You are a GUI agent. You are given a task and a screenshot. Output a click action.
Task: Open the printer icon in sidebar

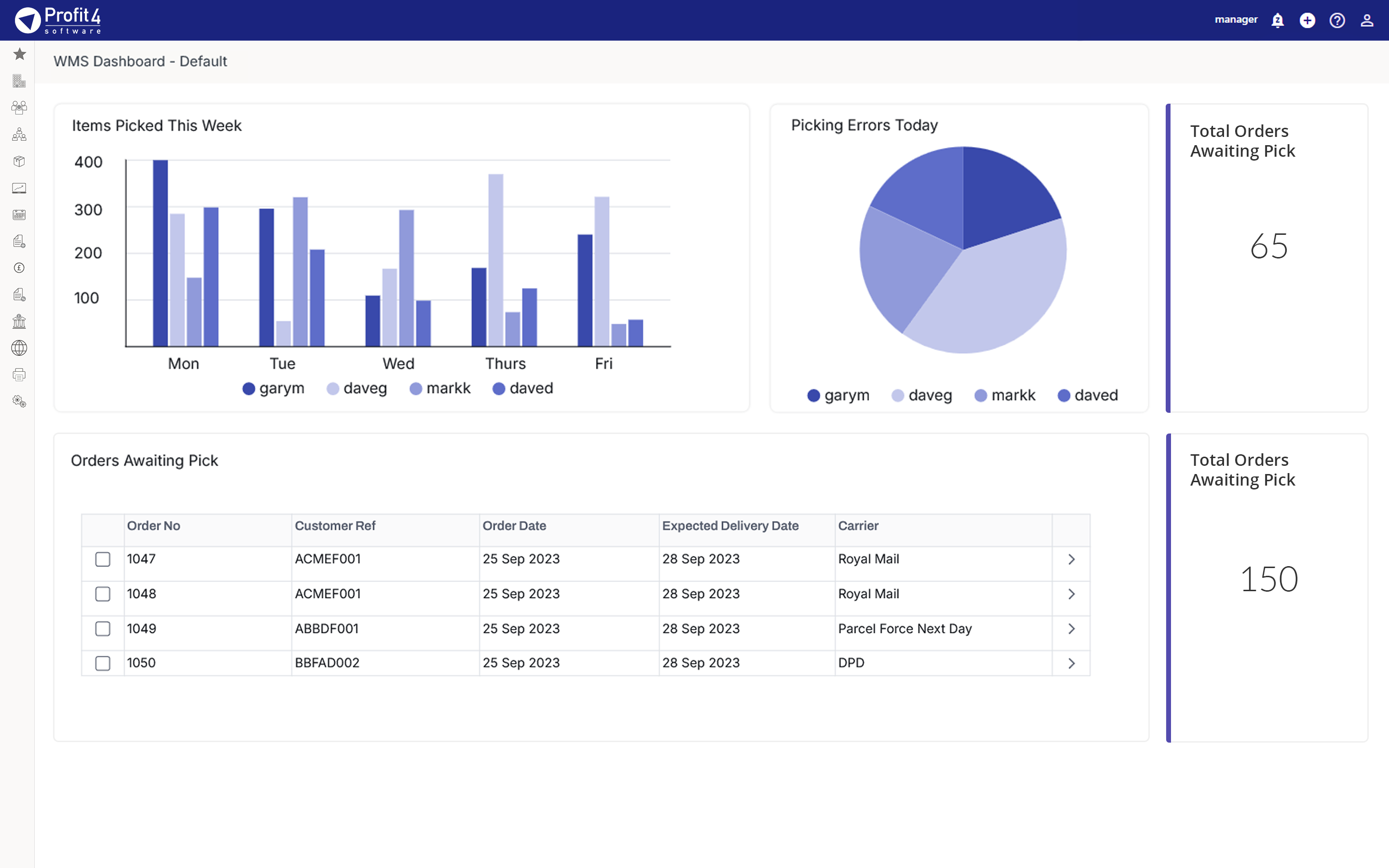pos(19,375)
